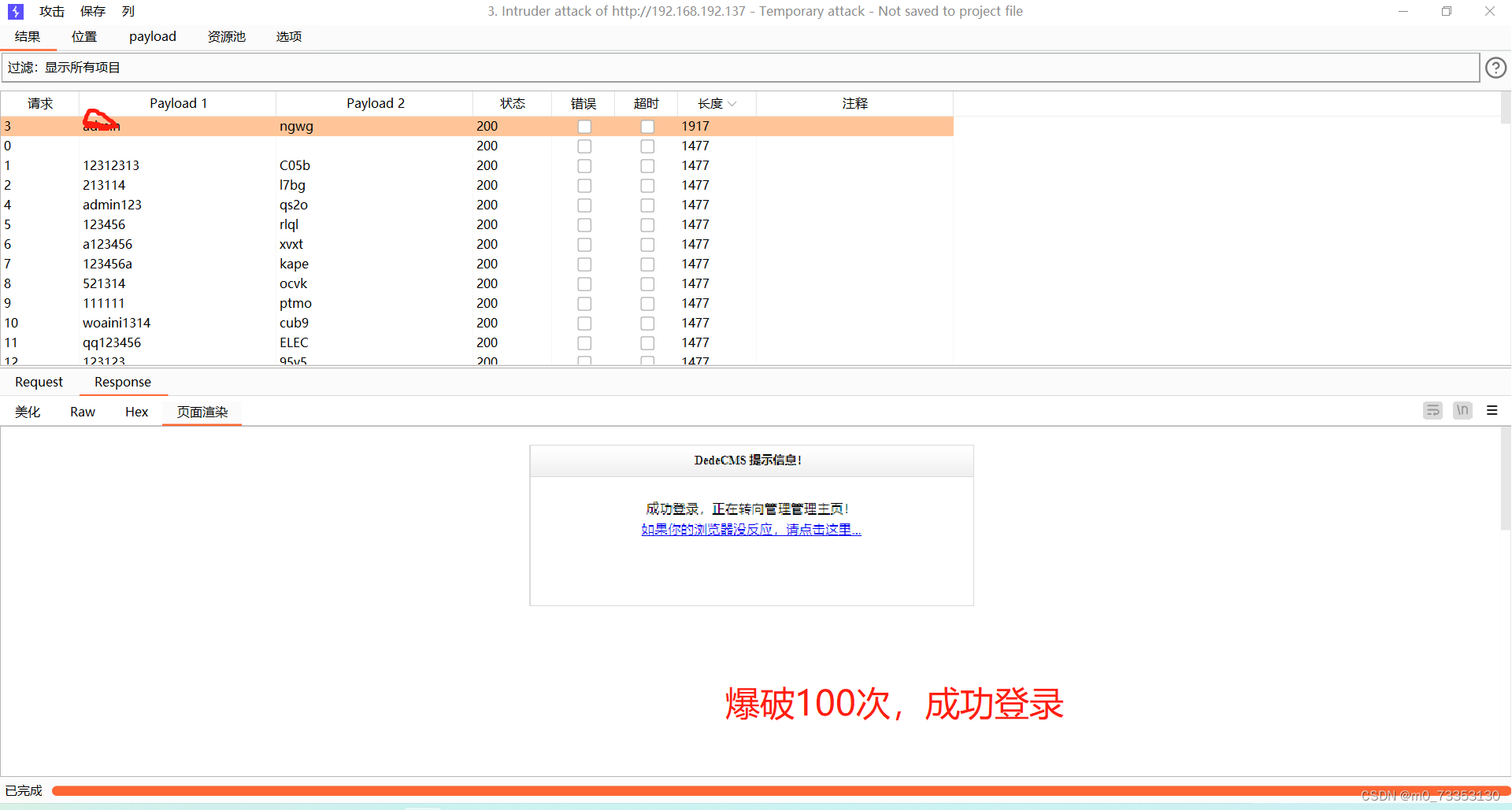Check the 错误 checkbox for row ELEC
Screen dimensions: 1512x810
click(584, 343)
